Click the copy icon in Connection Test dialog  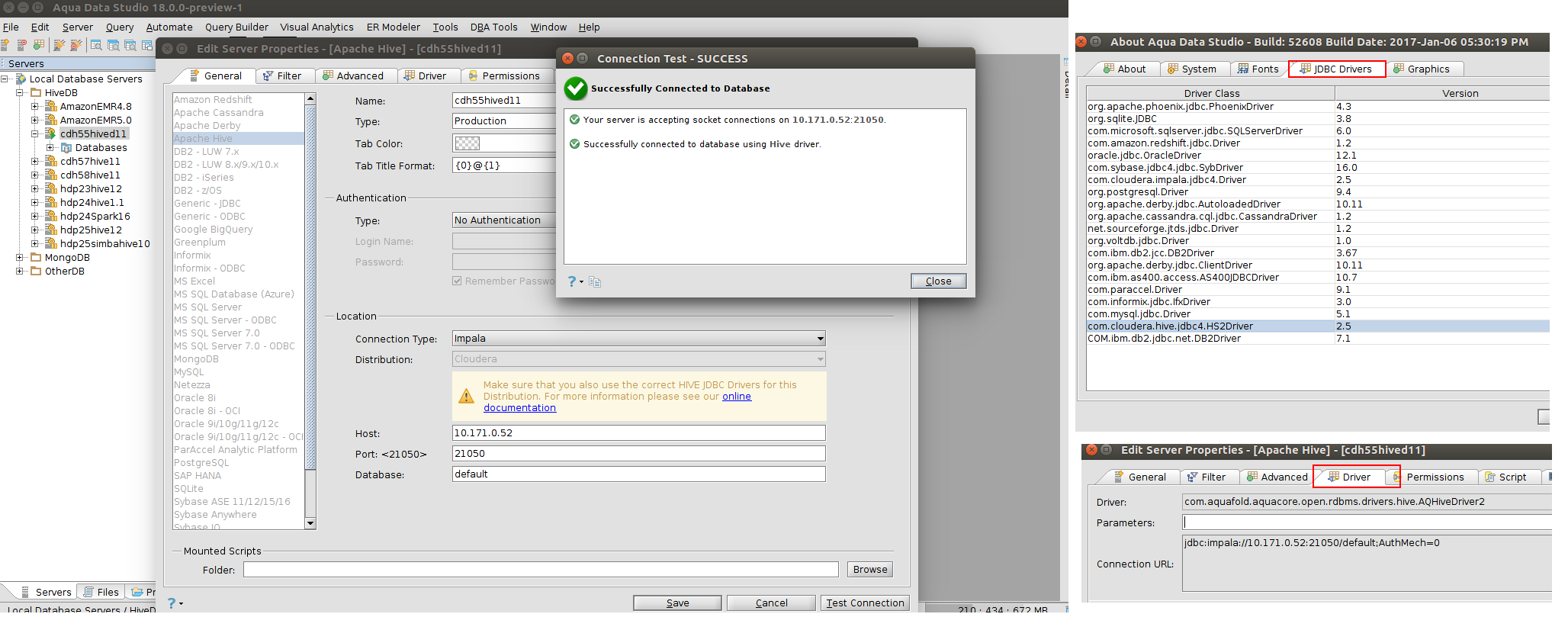[595, 282]
